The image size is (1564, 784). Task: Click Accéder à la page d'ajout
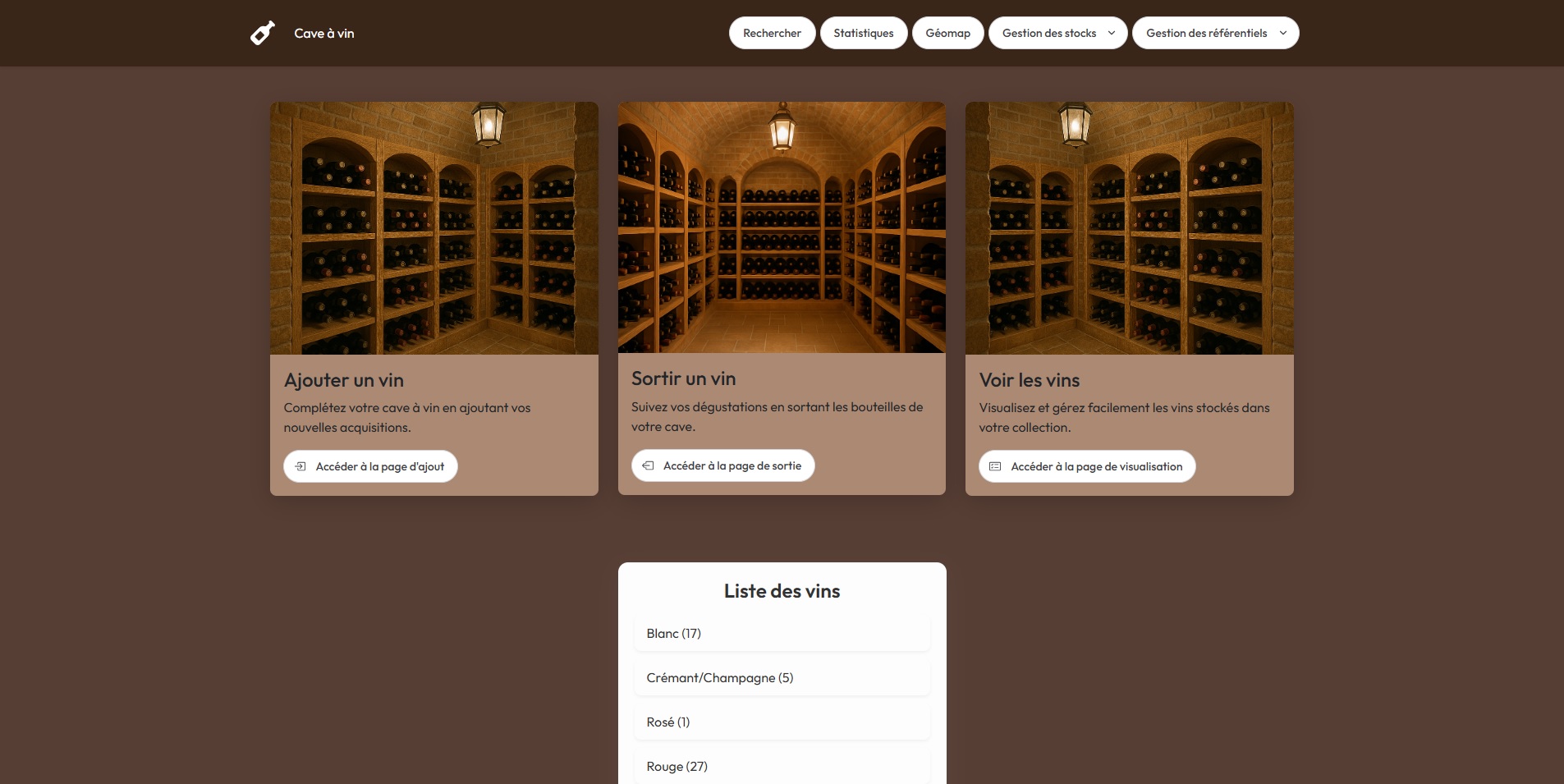(370, 465)
